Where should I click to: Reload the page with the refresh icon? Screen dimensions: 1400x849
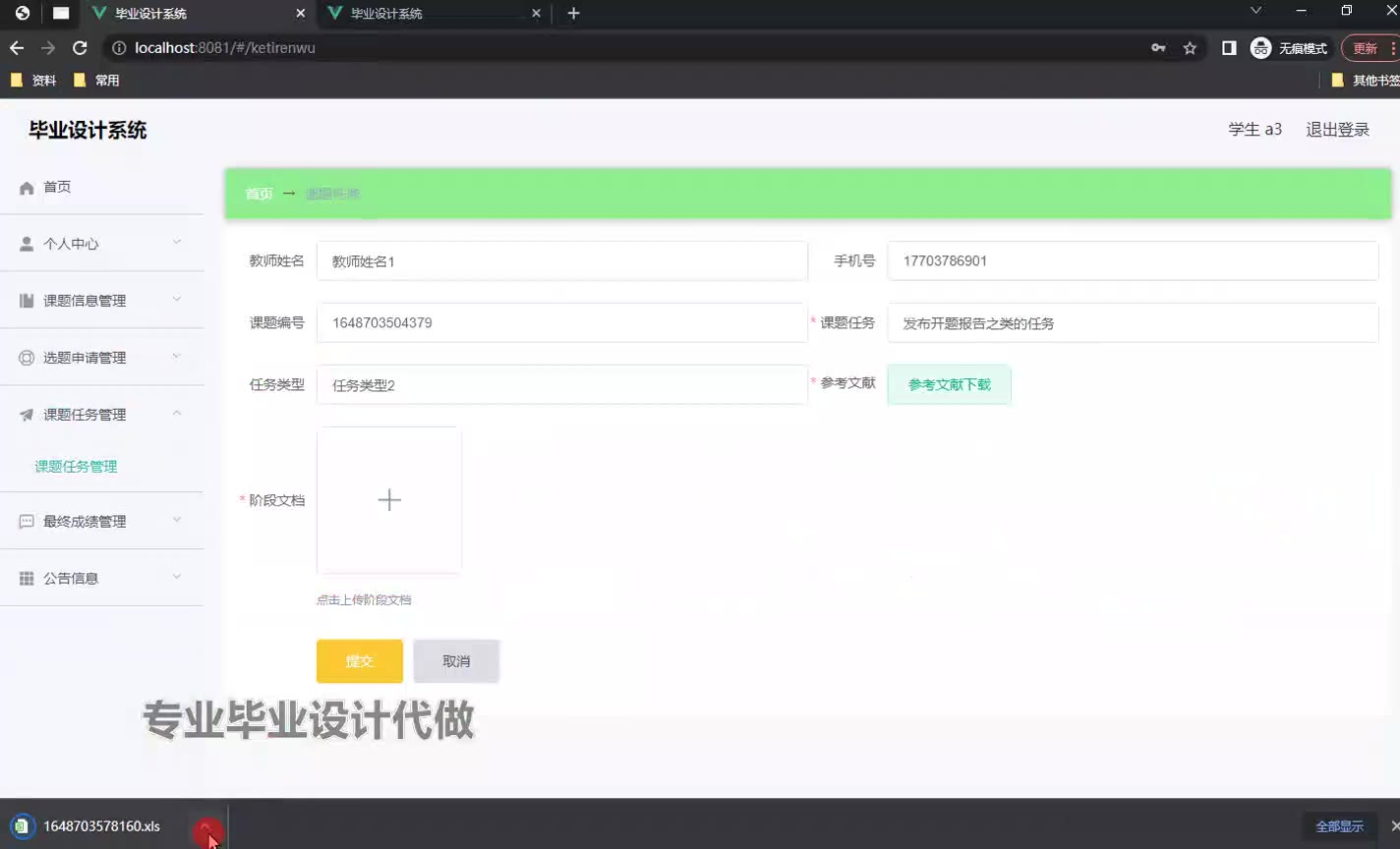coord(81,48)
